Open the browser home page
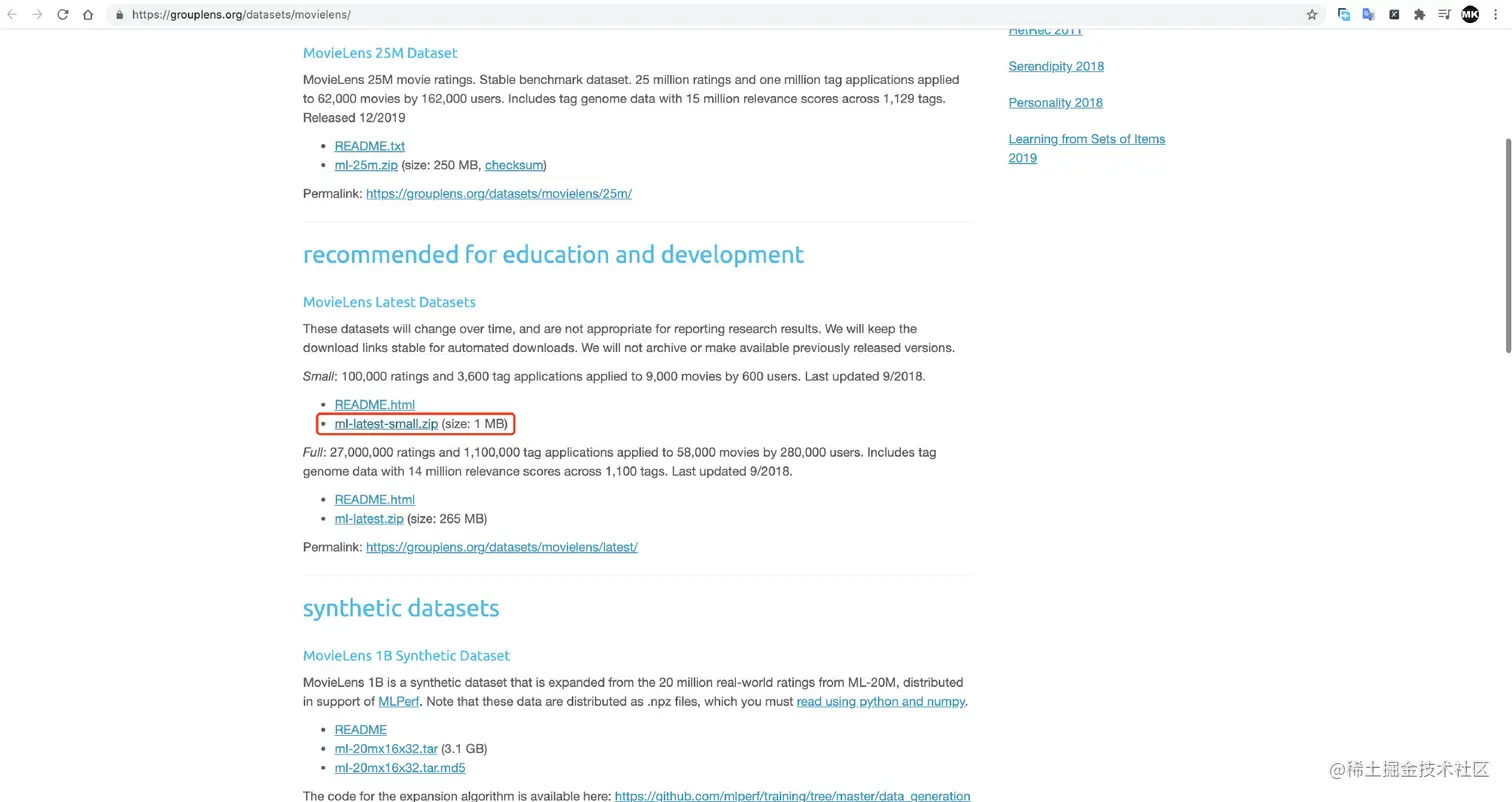The height and width of the screenshot is (802, 1512). [x=88, y=15]
